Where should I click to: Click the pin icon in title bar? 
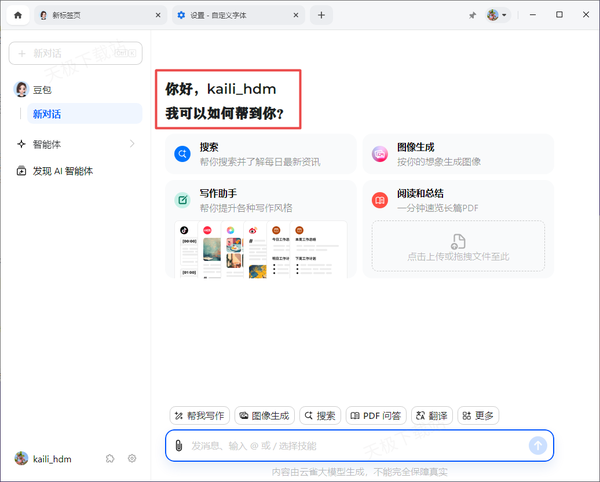point(472,16)
